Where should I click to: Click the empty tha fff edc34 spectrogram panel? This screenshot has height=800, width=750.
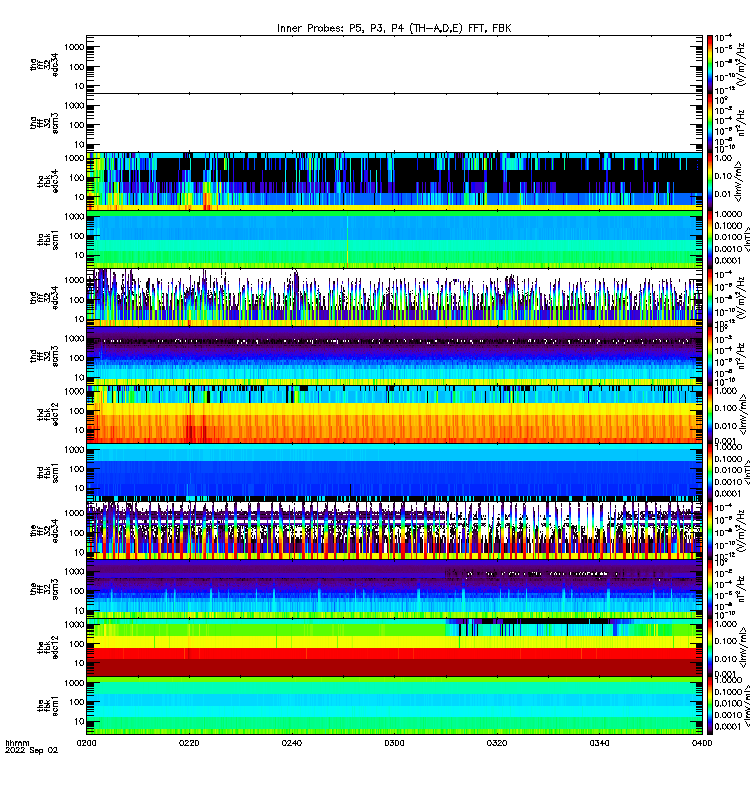pos(394,64)
